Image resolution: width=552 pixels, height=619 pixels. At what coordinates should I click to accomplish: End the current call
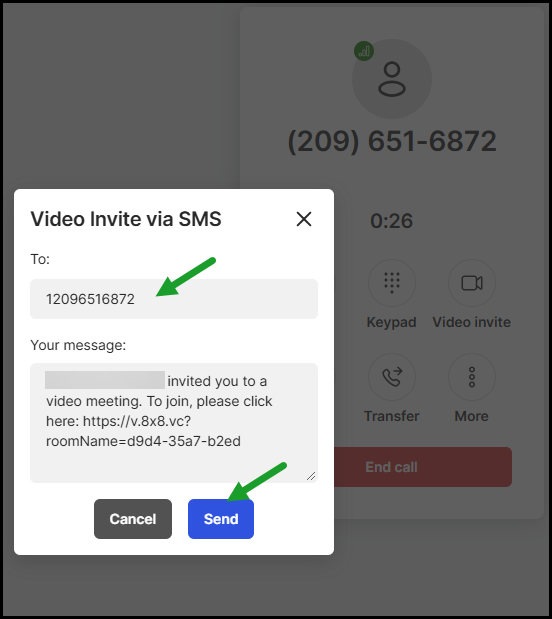tap(422, 467)
